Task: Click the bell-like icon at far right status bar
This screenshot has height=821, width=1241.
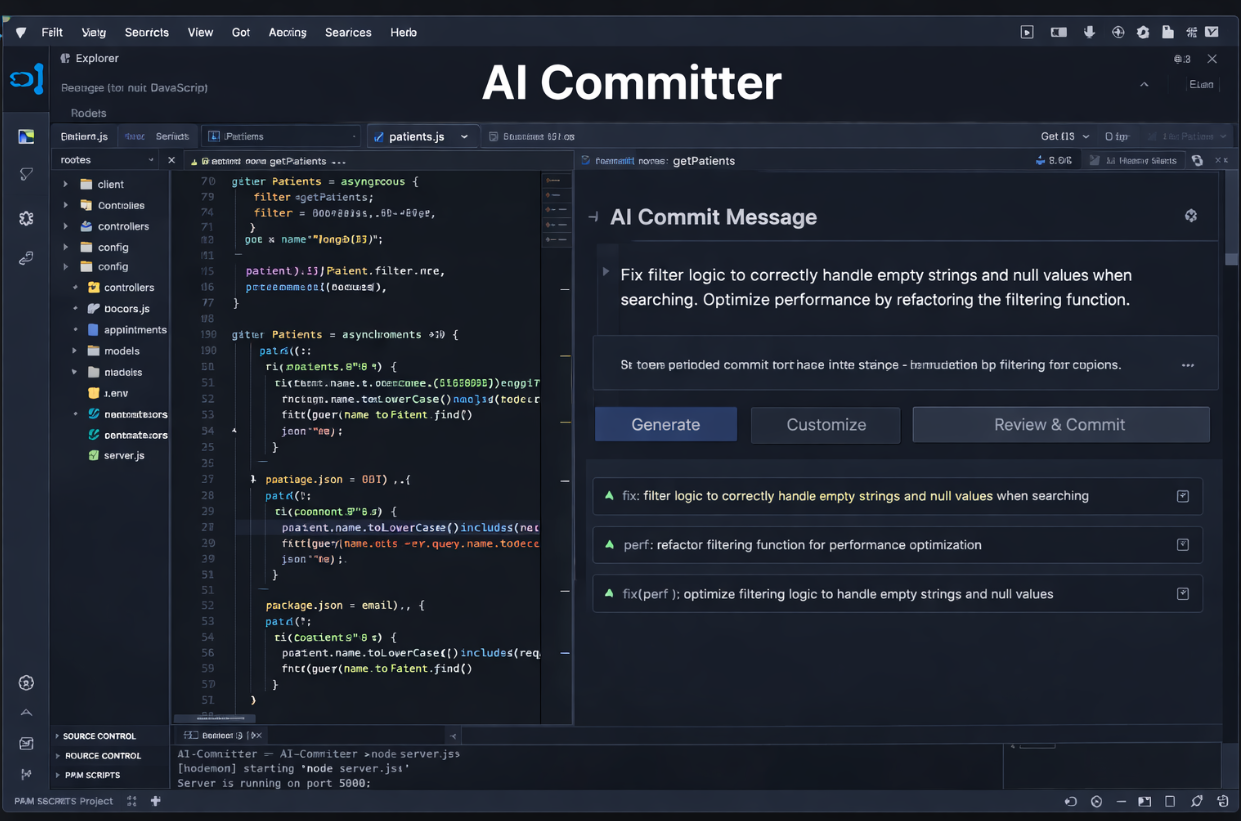Action: click(x=1222, y=801)
